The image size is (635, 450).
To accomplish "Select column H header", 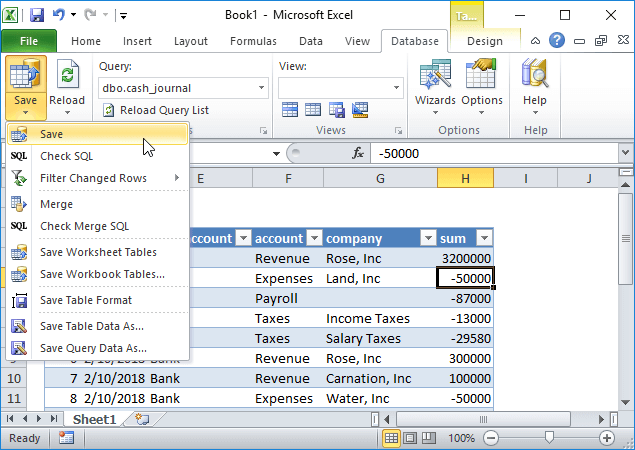I will pos(465,178).
